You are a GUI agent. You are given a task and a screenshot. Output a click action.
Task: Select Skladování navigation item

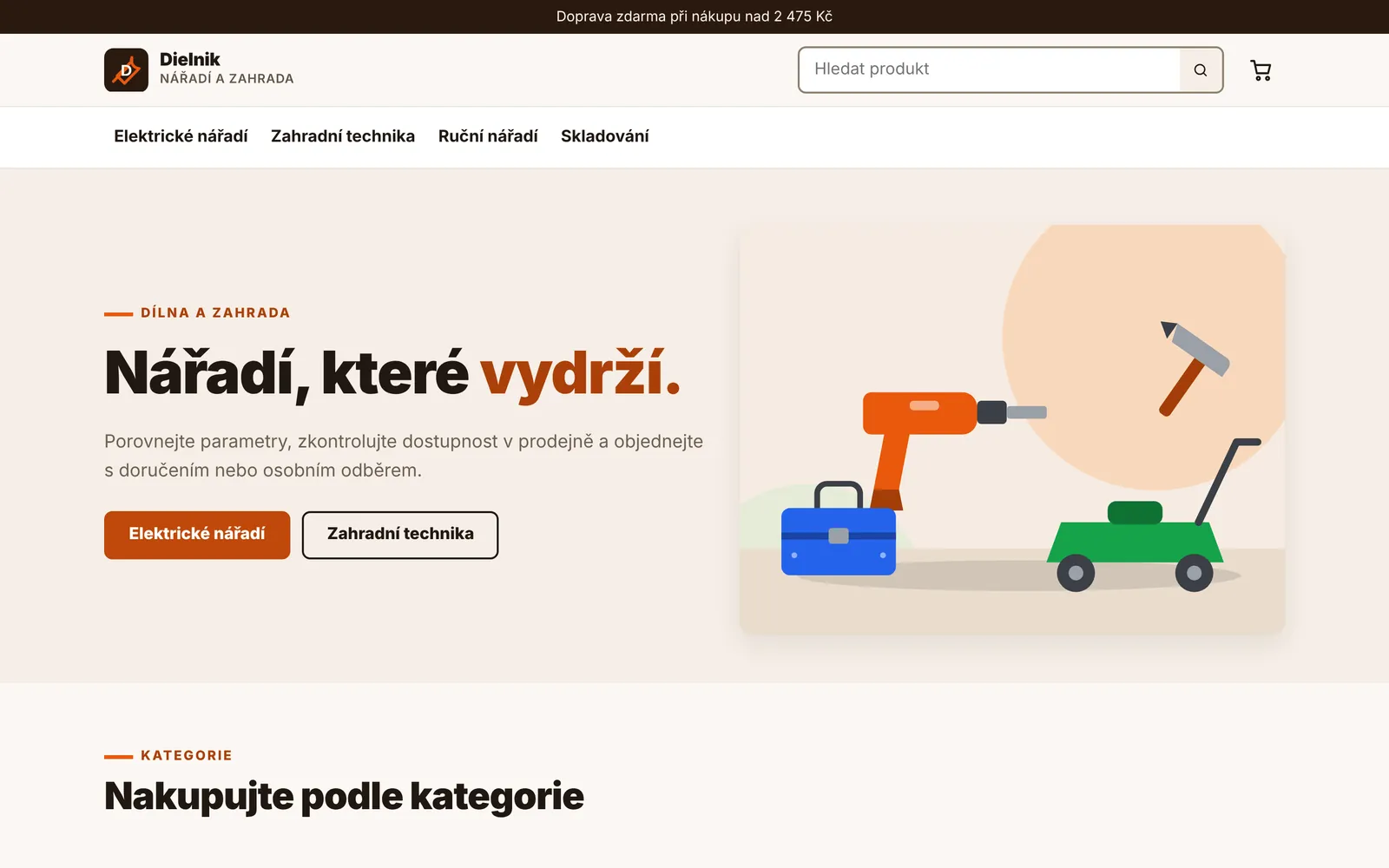point(605,136)
